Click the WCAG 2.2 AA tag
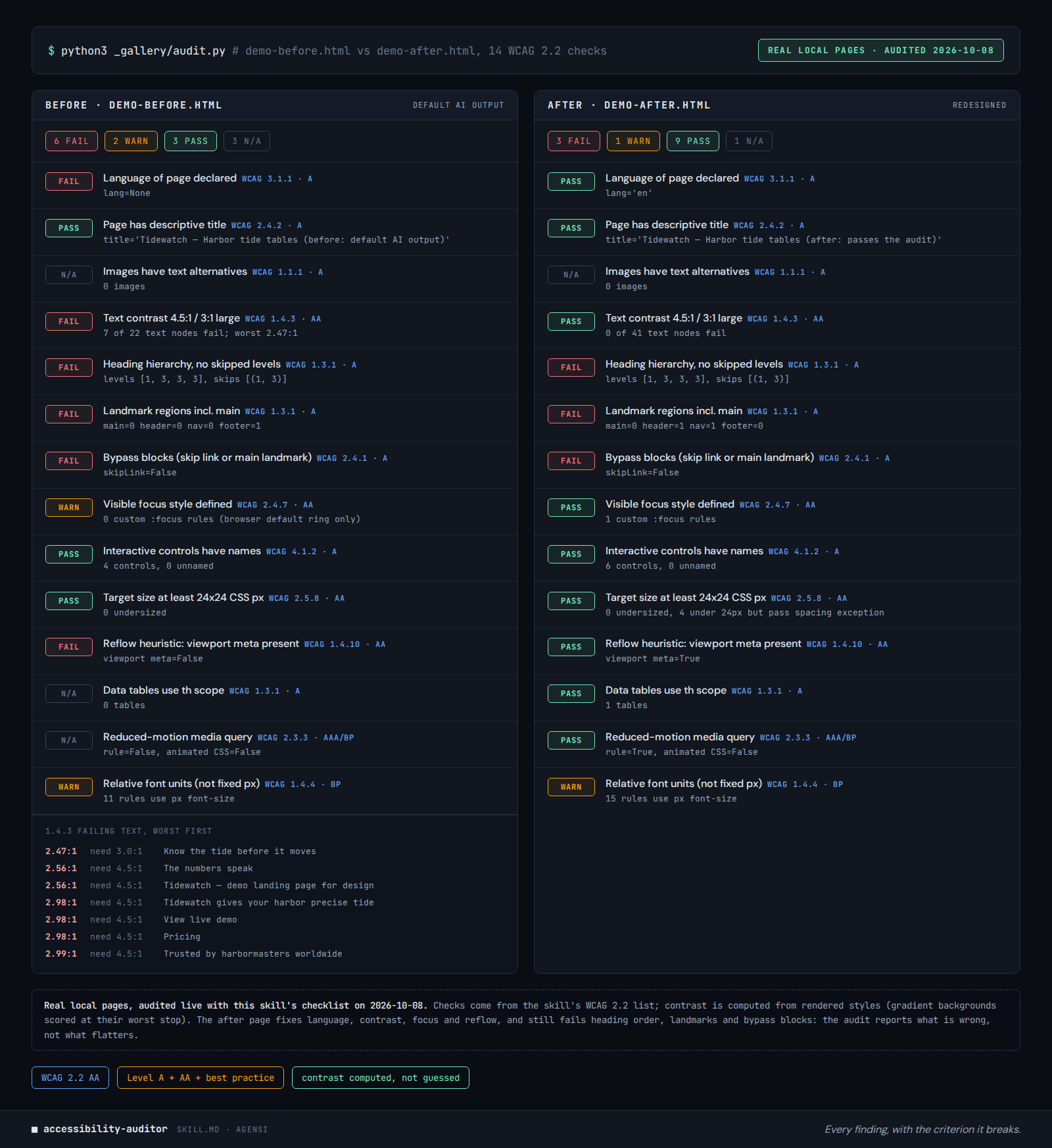The image size is (1052, 1148). pos(70,1078)
